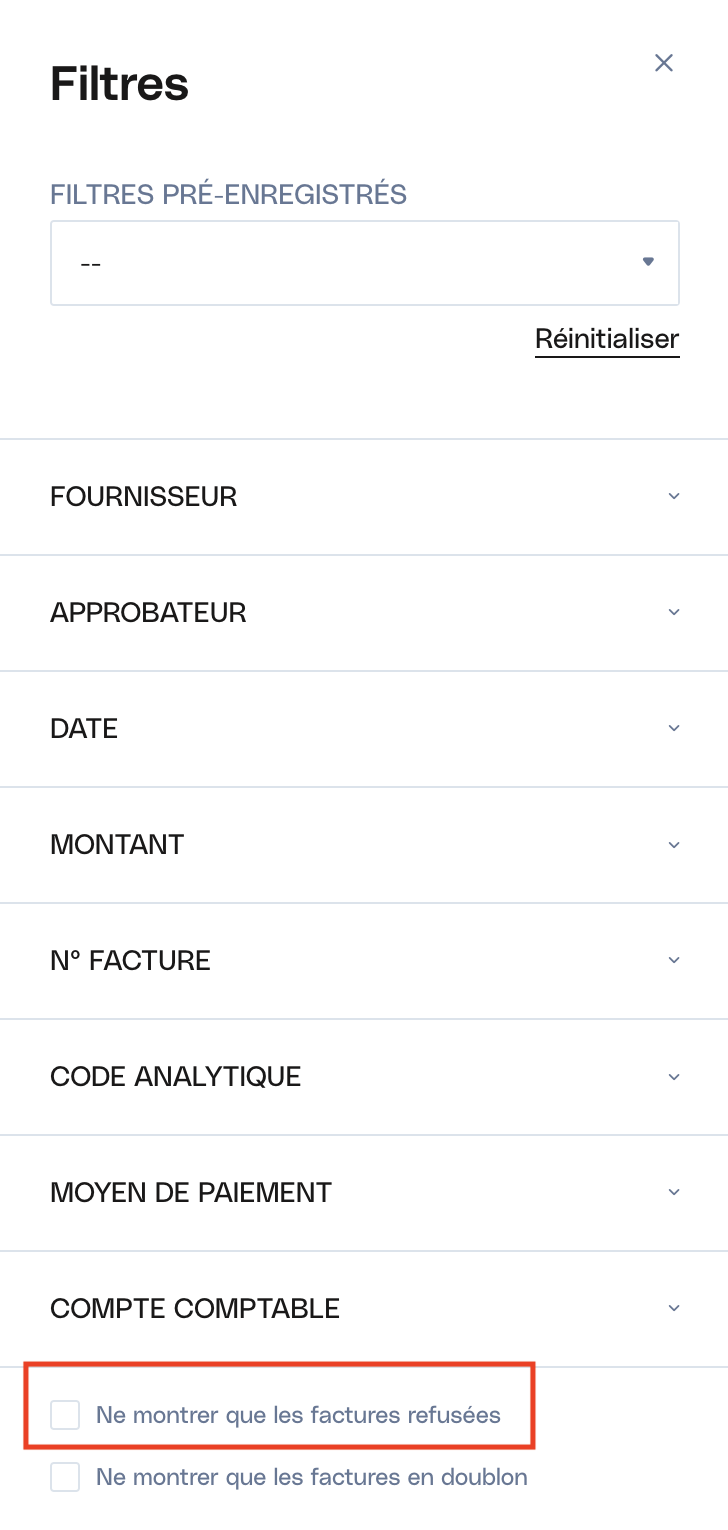Open the DATE filter row
This screenshot has width=728, height=1530.
(364, 729)
